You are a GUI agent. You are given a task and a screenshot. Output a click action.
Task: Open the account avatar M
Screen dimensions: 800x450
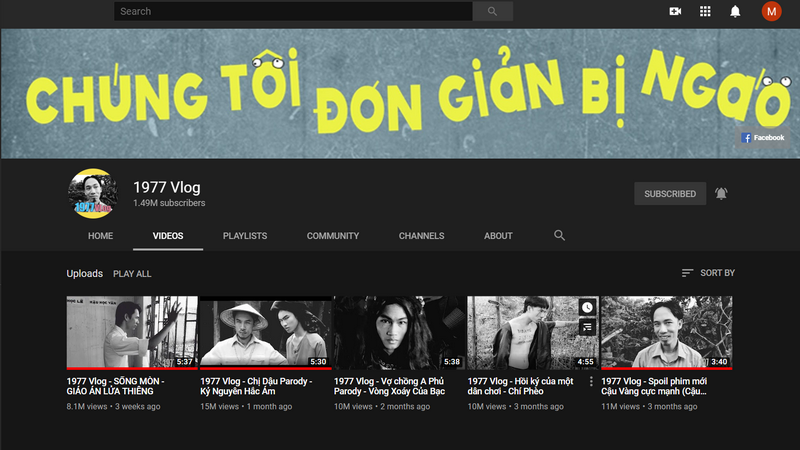coord(771,11)
